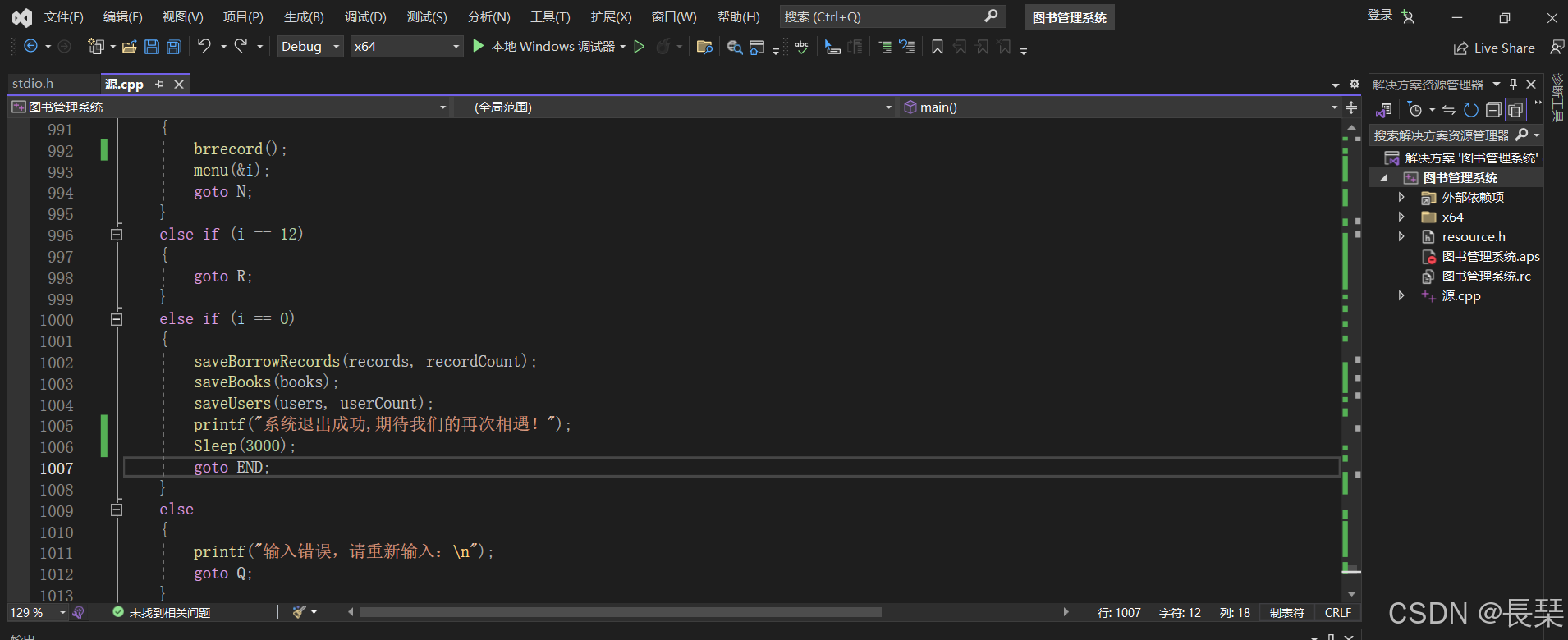Start without debugging outline play icon
Viewport: 1568px width, 640px height.
640,47
